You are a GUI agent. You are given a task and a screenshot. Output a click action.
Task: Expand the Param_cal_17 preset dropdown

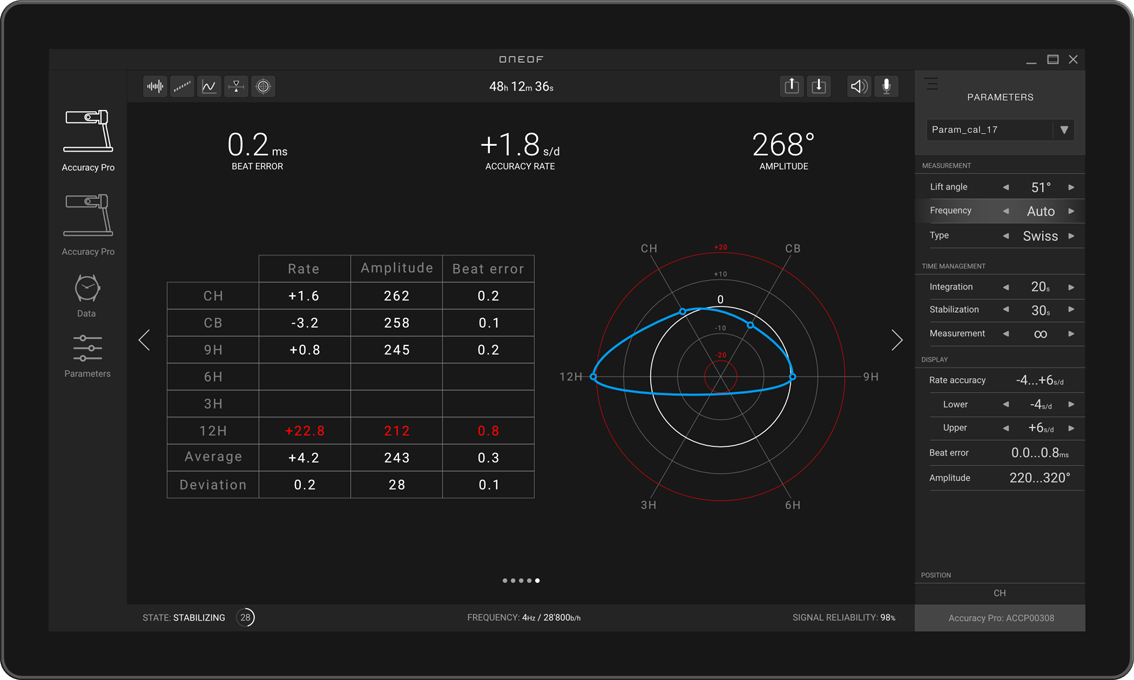(1064, 130)
